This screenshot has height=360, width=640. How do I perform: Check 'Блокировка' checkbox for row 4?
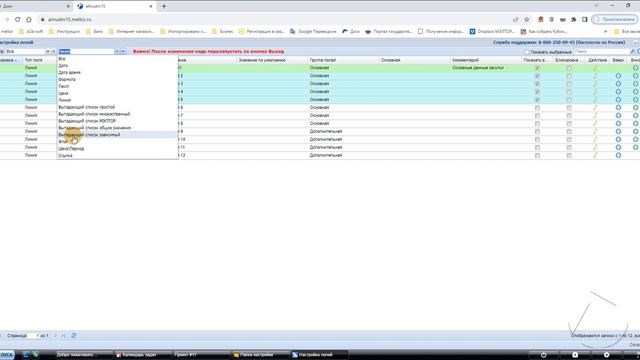[x=569, y=92]
